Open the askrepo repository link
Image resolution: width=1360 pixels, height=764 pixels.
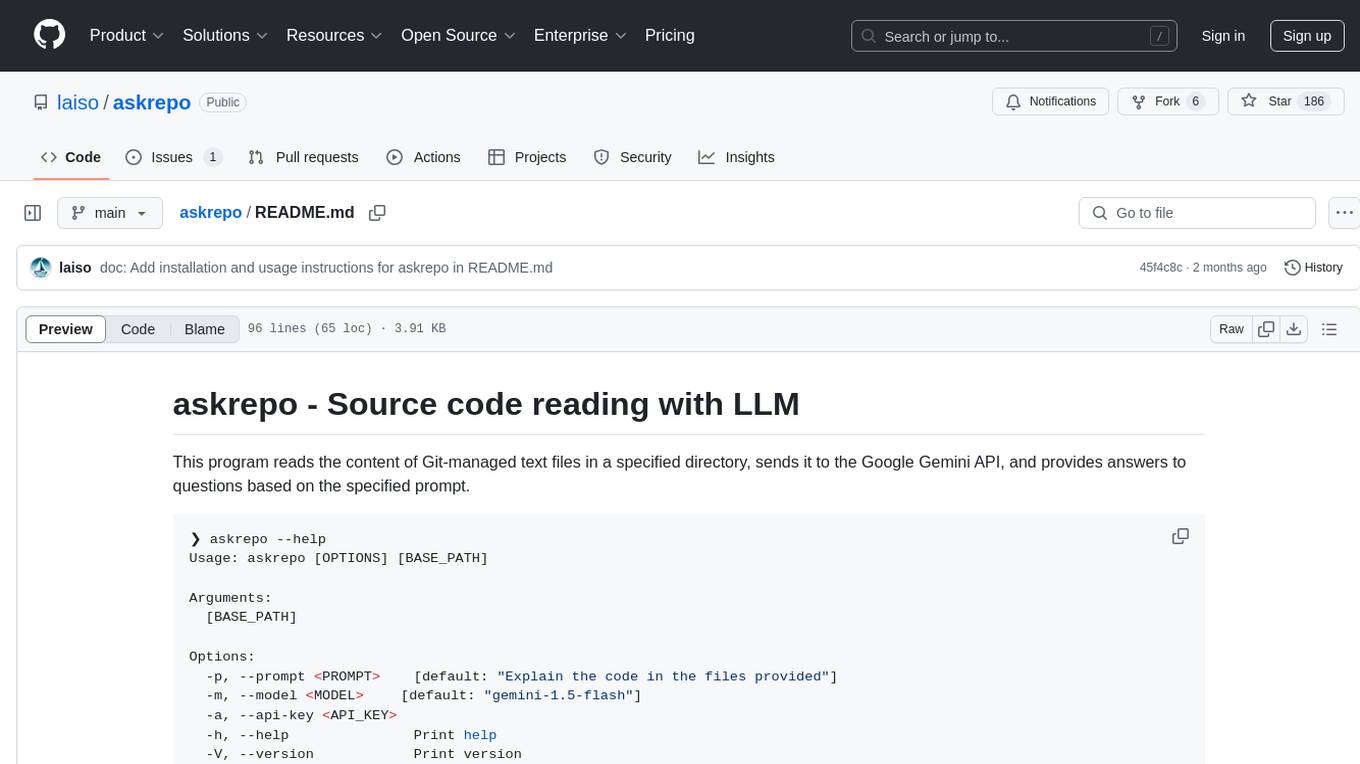pyautogui.click(x=152, y=102)
